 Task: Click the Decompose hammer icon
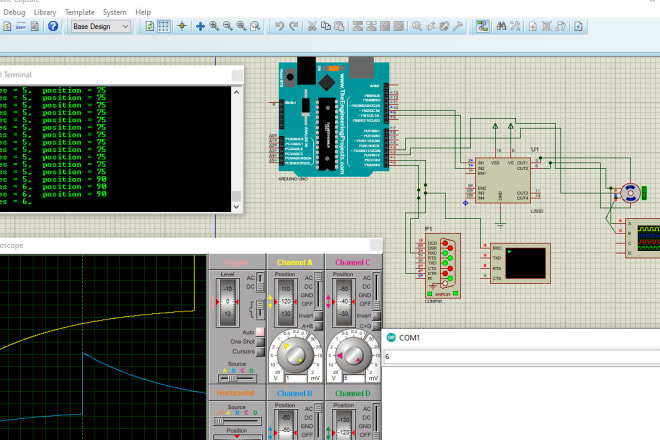[458, 26]
